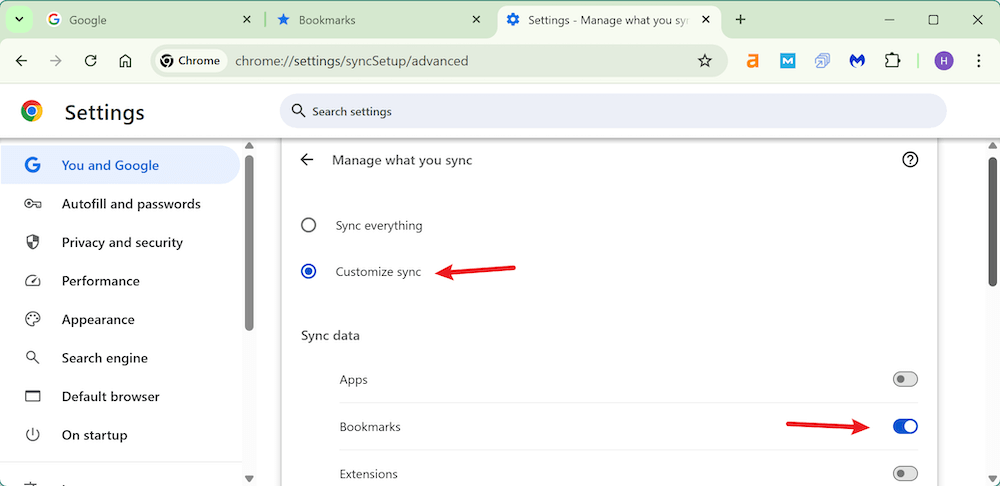The image size is (1000, 486).
Task: Reload the current page
Action: point(91,61)
